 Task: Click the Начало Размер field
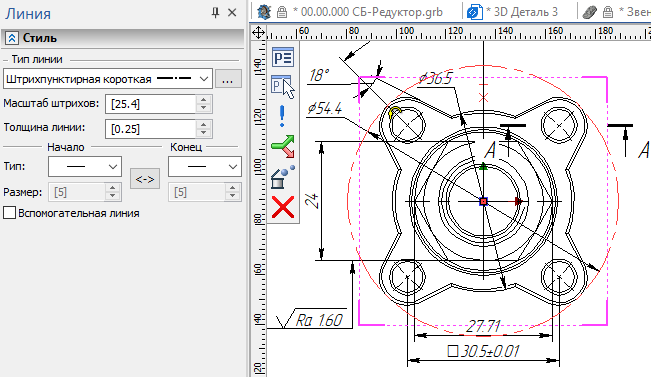tap(76, 192)
